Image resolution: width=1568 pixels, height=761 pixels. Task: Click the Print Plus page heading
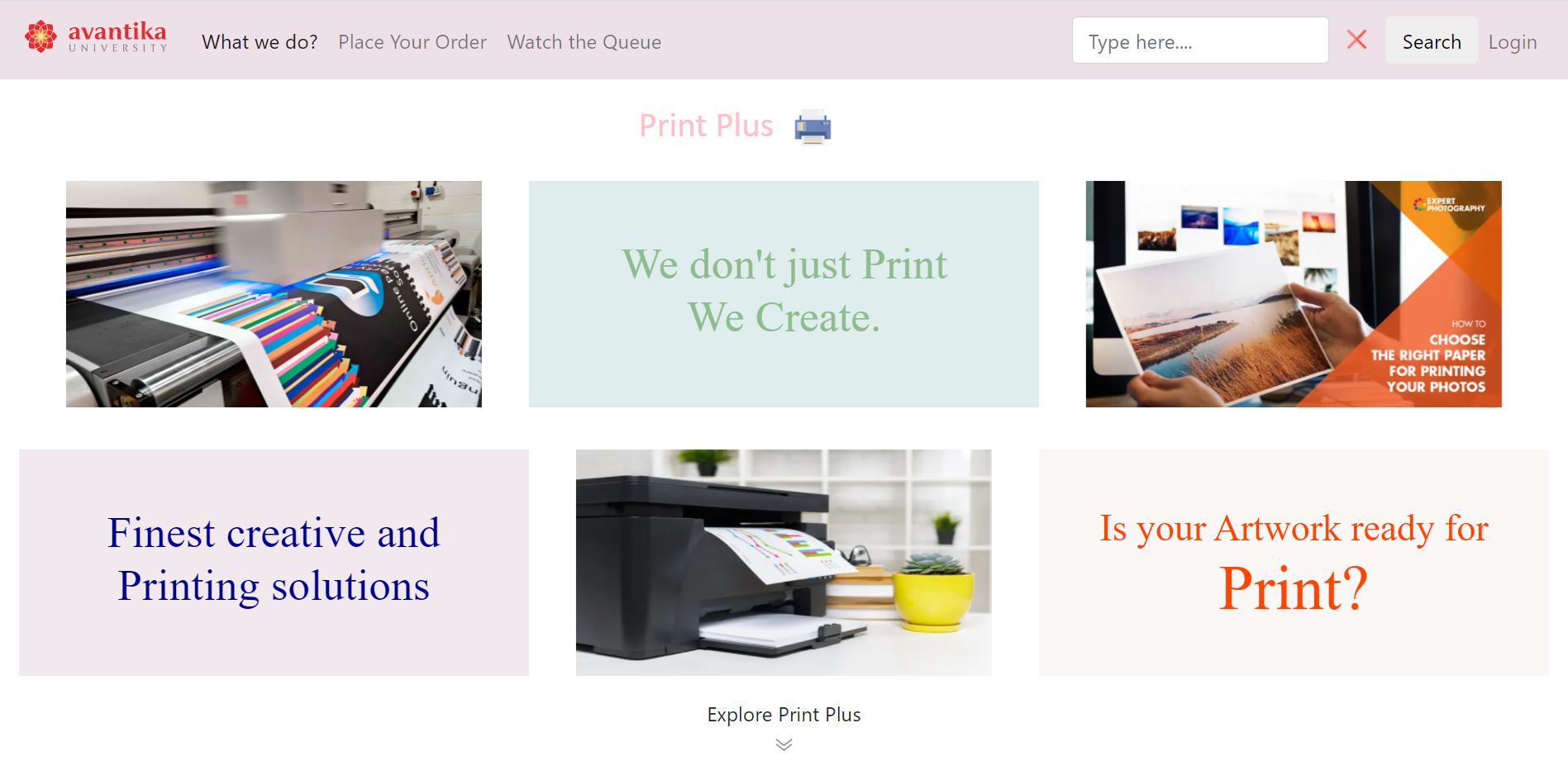click(x=706, y=126)
